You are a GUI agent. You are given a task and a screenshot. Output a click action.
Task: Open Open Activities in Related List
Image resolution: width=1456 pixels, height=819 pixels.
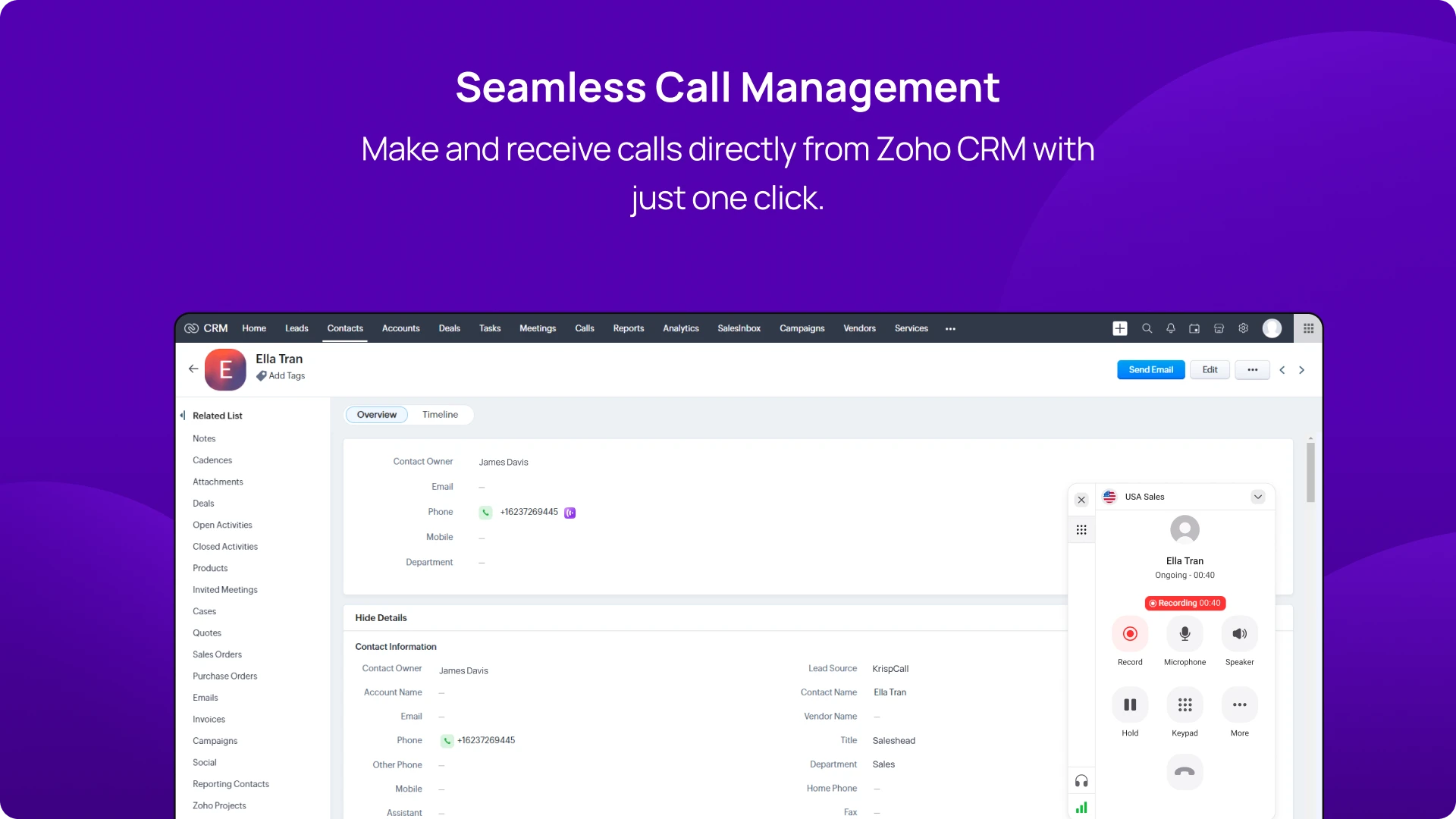(222, 526)
